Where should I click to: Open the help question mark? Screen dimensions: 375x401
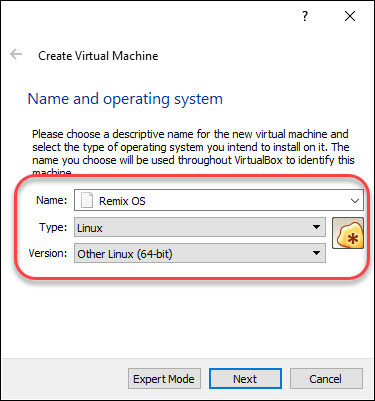[305, 16]
